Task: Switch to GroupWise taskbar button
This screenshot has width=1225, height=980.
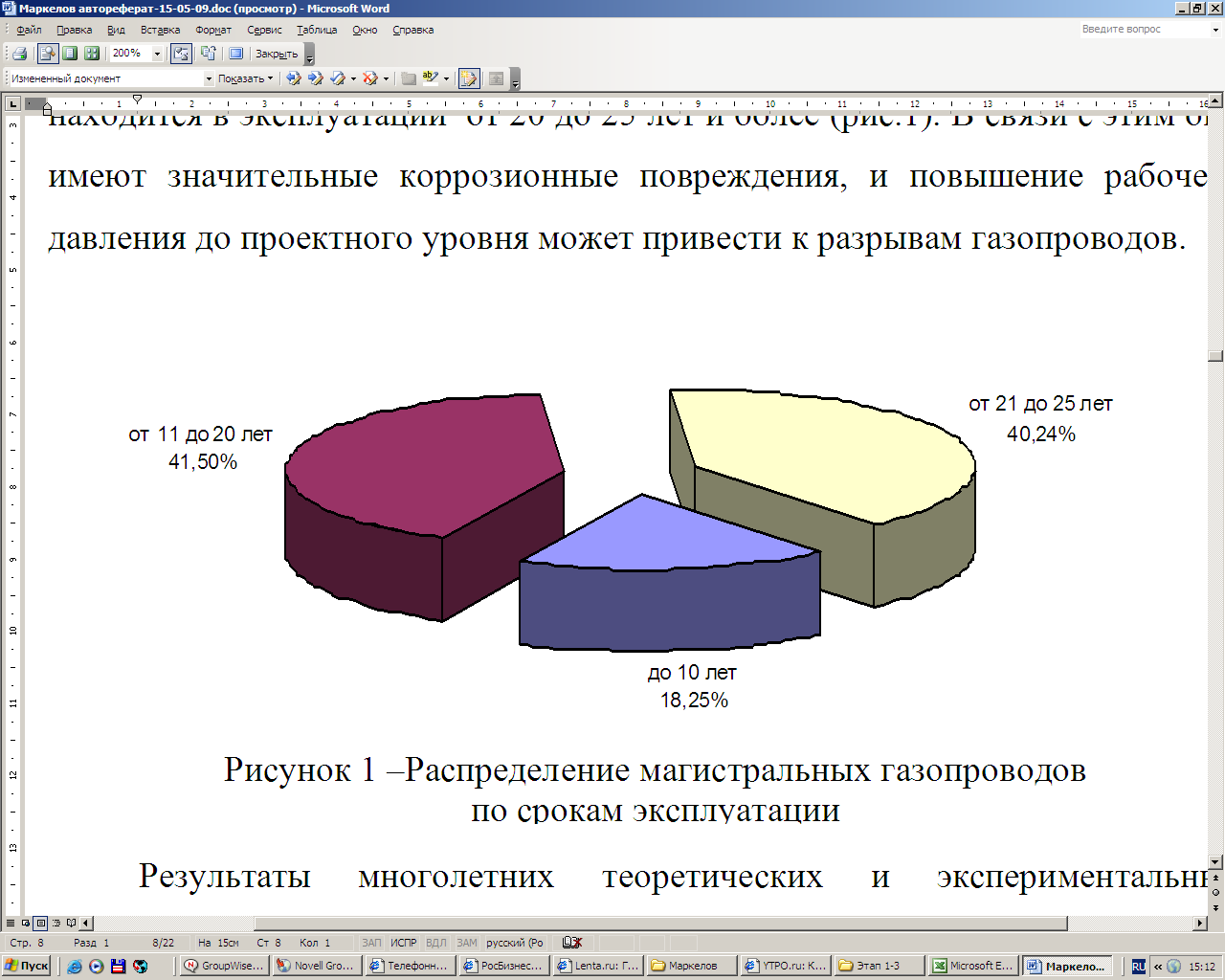Action: [x=224, y=967]
